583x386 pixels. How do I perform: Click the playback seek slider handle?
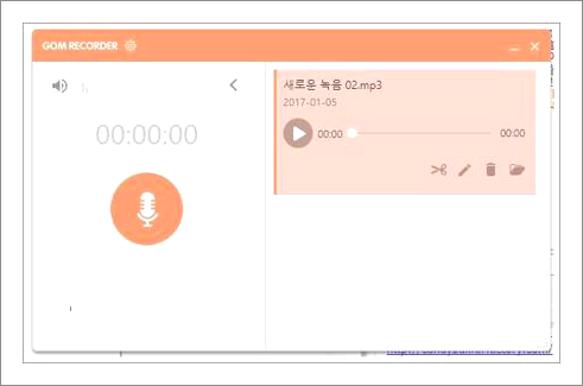[x=352, y=133]
